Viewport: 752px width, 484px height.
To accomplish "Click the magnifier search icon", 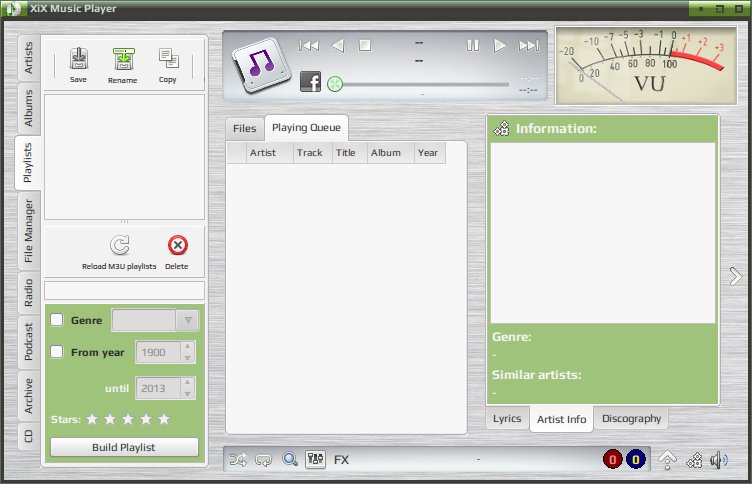I will tap(290, 459).
